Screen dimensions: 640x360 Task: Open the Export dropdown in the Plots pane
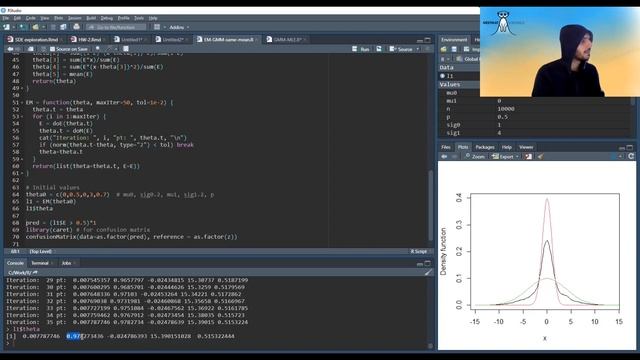pyautogui.click(x=505, y=157)
